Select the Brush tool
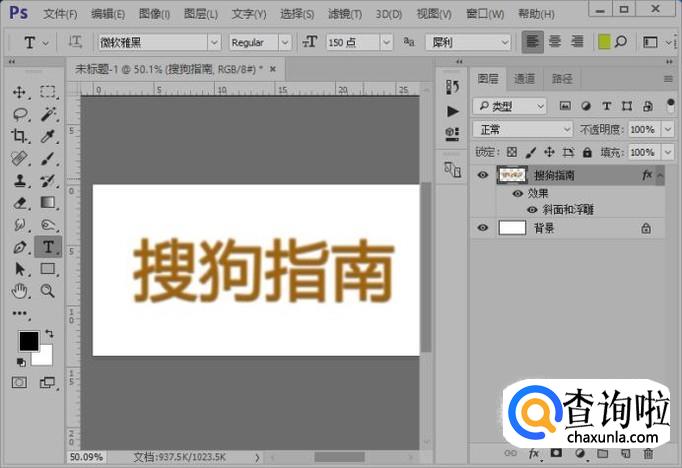Screen dimensions: 682x468 pyautogui.click(x=48, y=158)
